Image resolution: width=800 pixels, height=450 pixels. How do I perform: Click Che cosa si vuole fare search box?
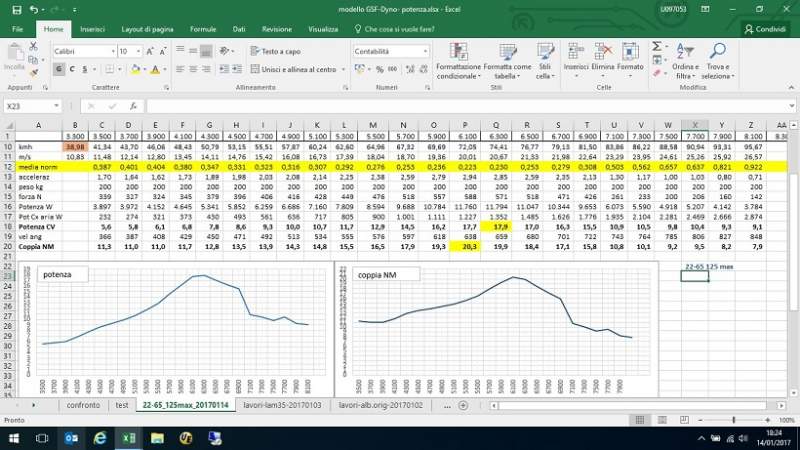tap(394, 29)
